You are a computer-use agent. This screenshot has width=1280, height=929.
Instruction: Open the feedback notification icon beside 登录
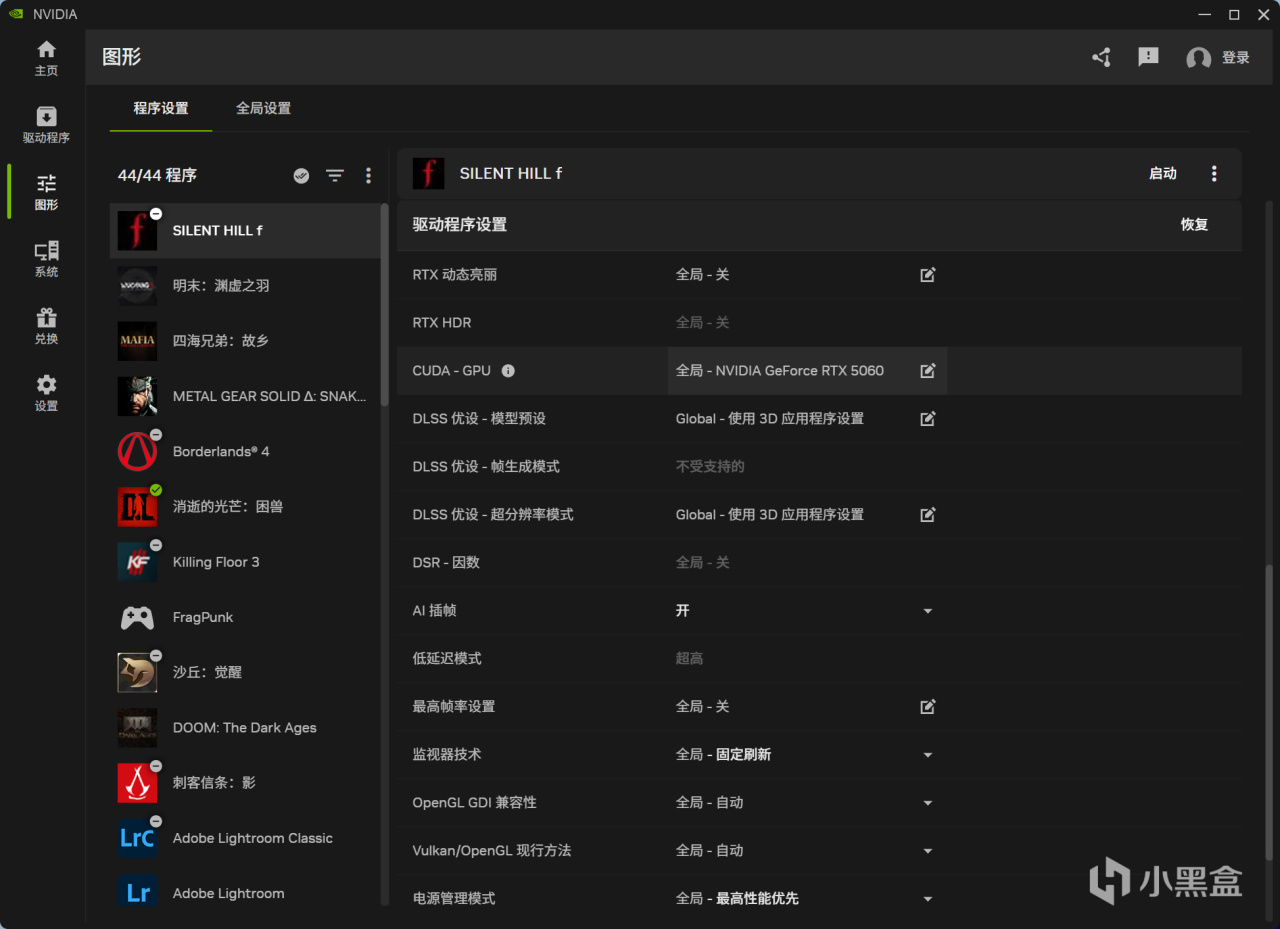coord(1148,58)
